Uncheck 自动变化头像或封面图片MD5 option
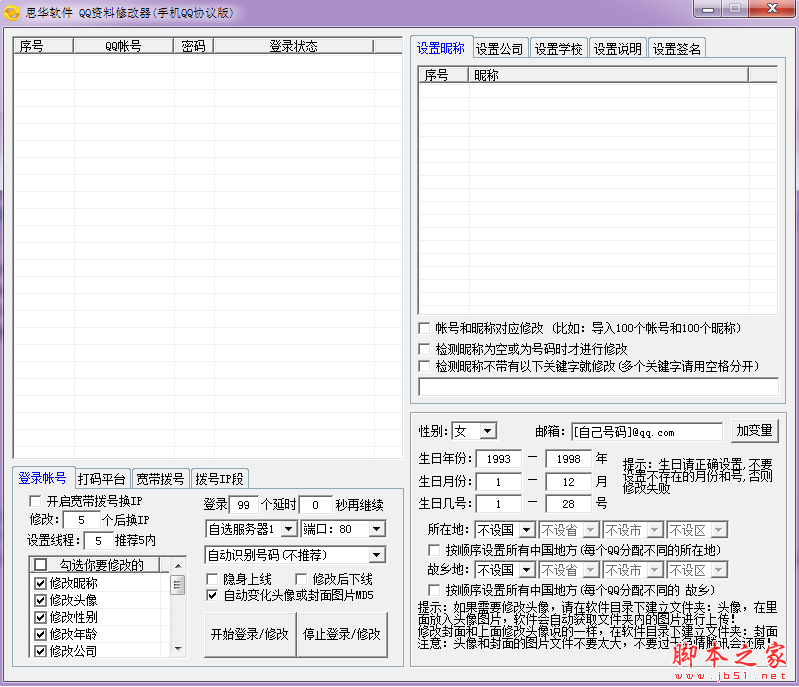The height and width of the screenshot is (687, 799). (x=213, y=595)
